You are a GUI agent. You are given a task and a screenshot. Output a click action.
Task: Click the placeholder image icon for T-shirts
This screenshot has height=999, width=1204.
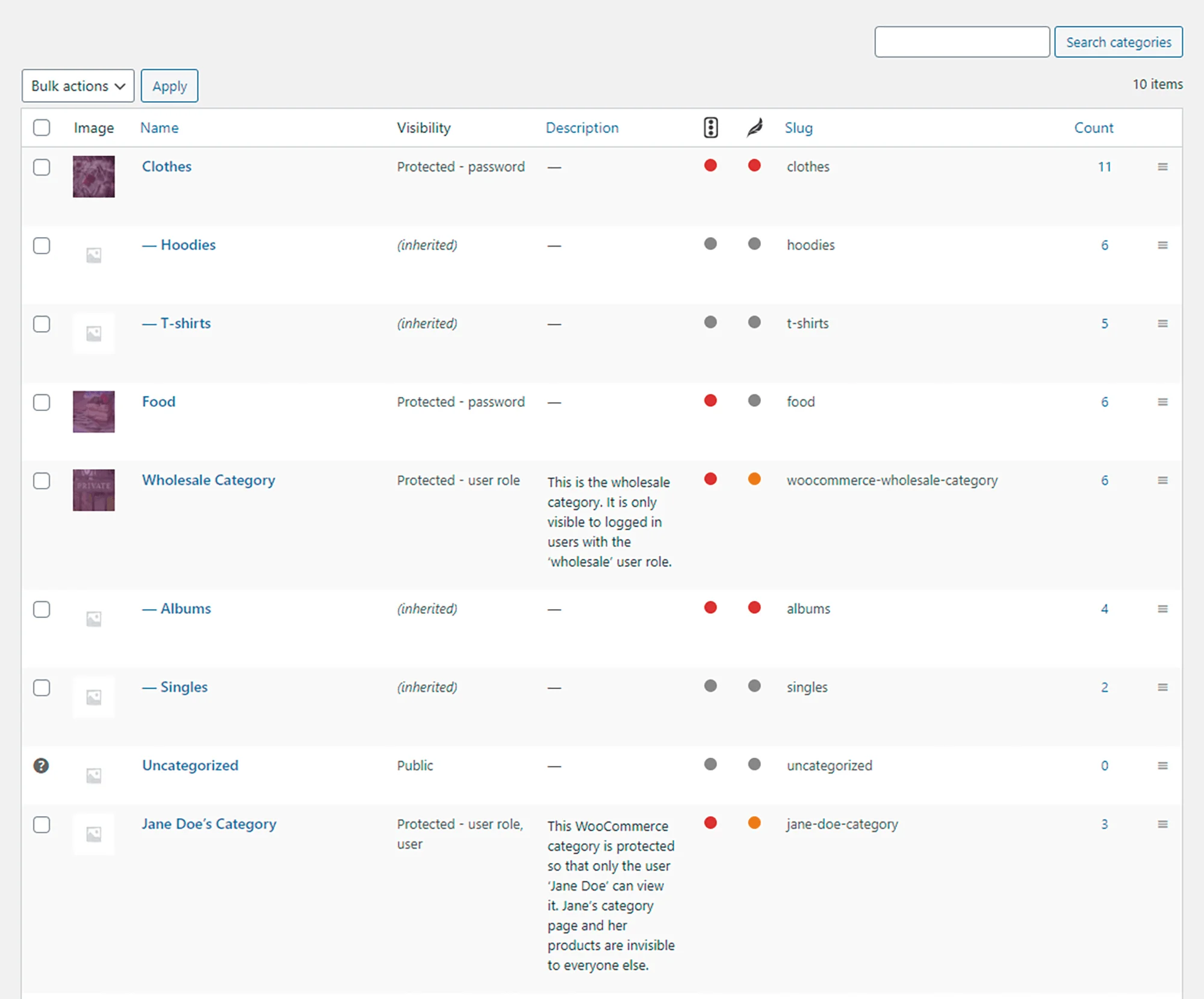[93, 333]
